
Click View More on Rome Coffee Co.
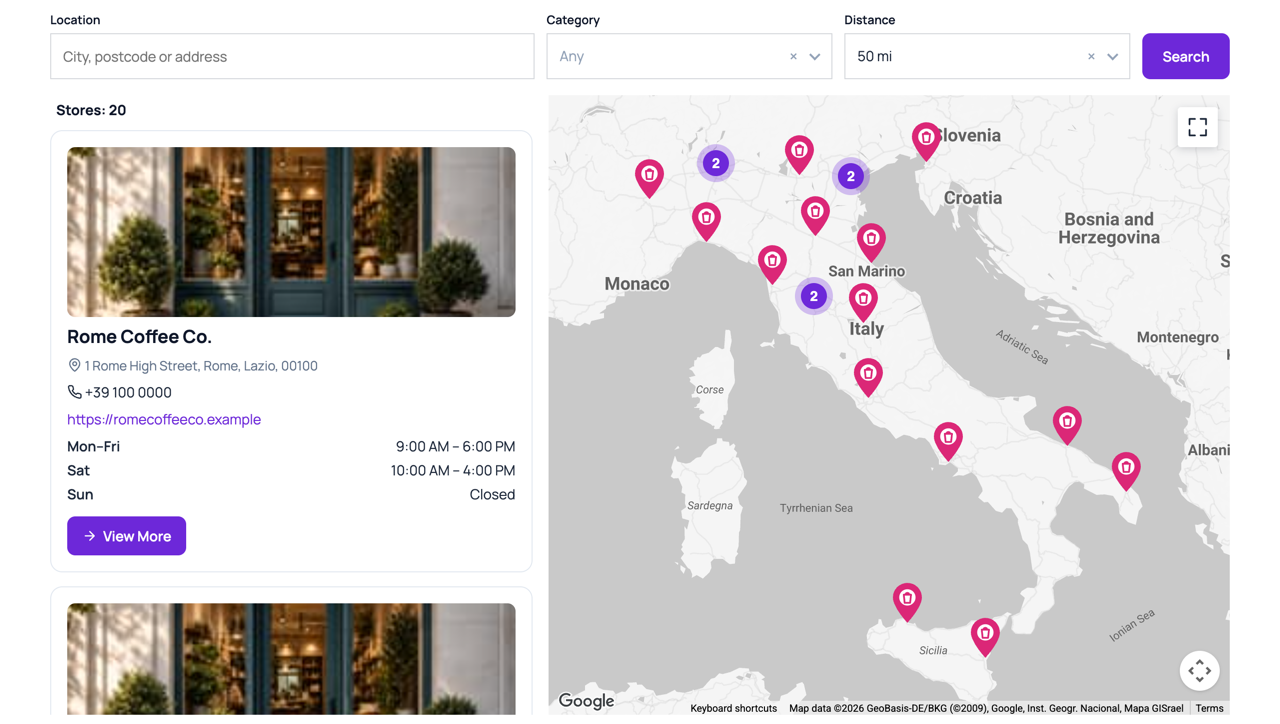(126, 536)
